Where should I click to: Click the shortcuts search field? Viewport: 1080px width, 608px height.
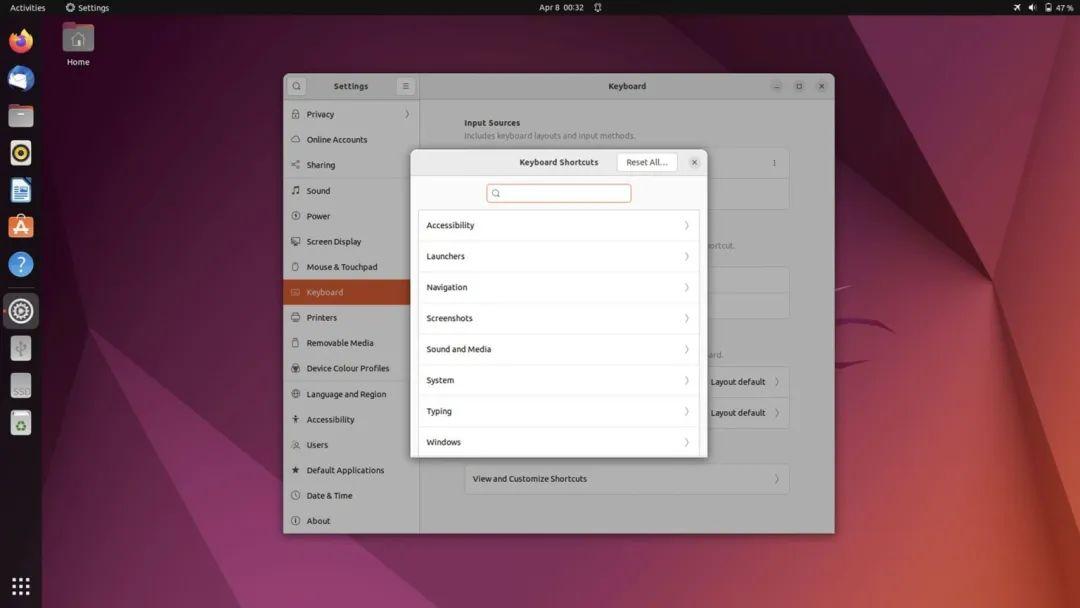[558, 192]
